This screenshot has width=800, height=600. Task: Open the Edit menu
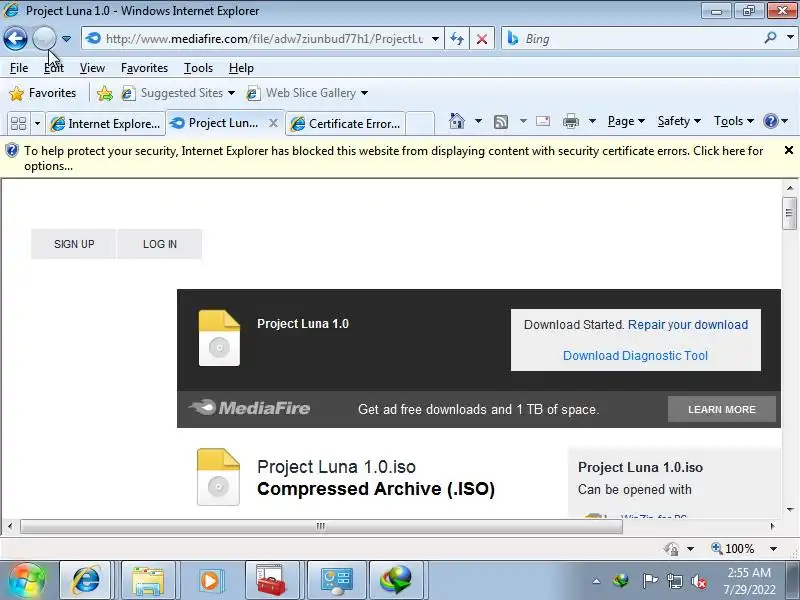[x=54, y=68]
